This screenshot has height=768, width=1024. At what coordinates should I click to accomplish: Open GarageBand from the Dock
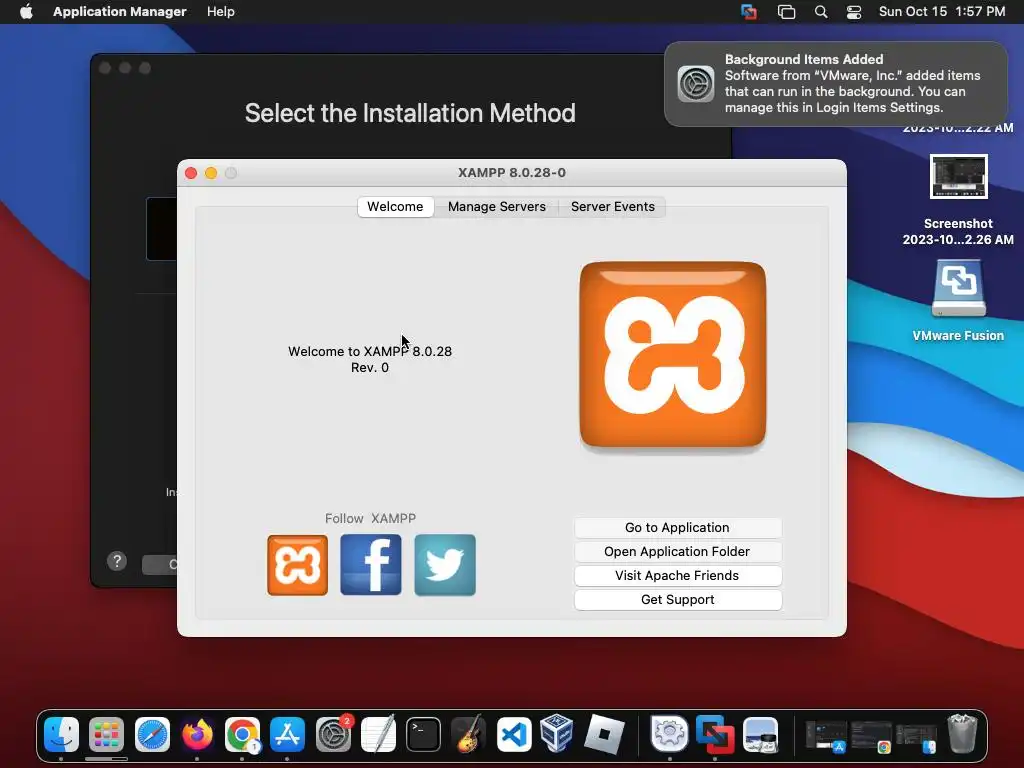click(x=468, y=735)
